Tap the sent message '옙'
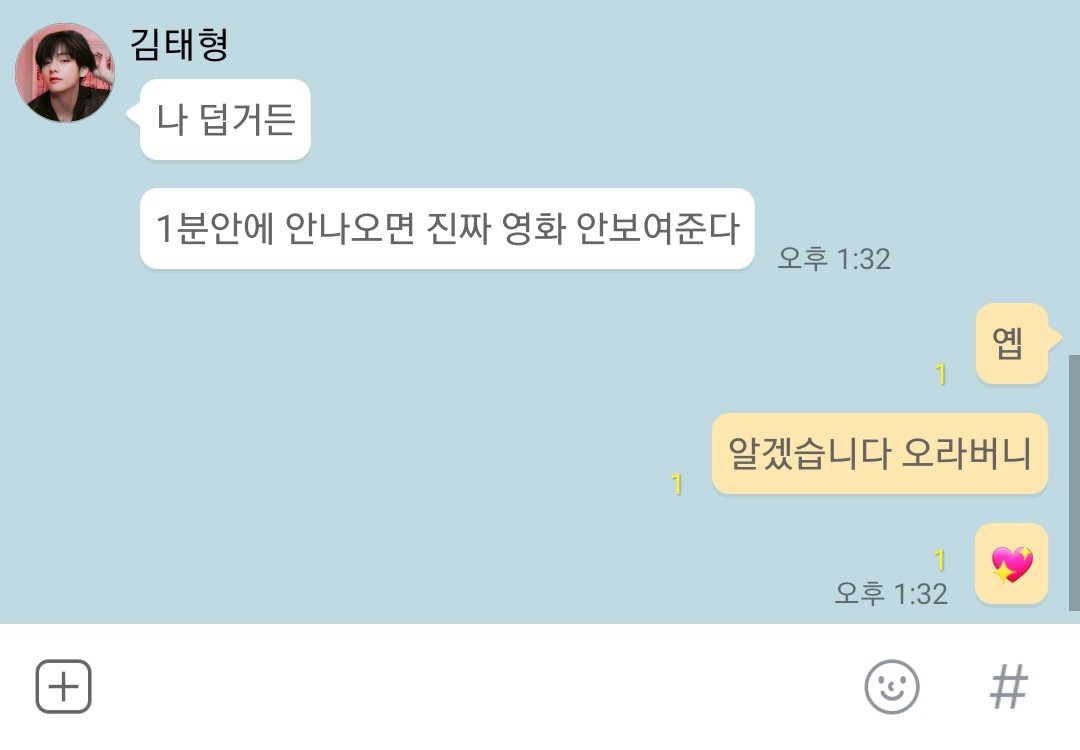1080x750 pixels. pos(1011,343)
